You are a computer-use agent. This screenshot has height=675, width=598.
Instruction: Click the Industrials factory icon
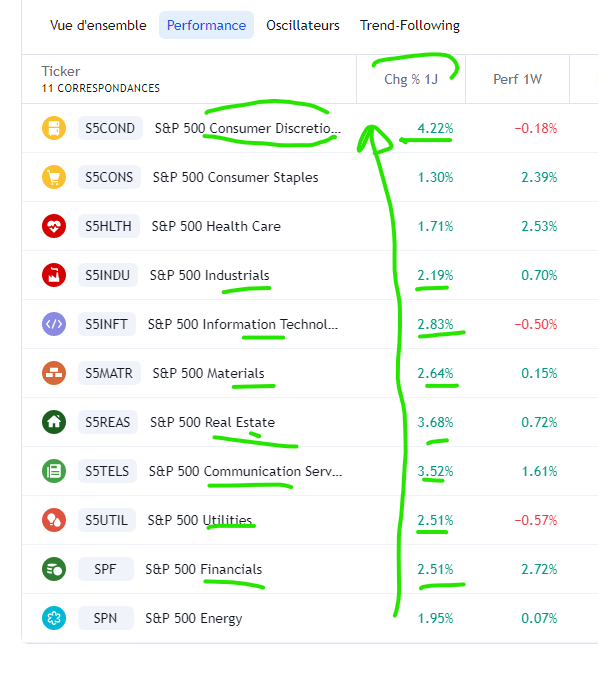(x=54, y=275)
